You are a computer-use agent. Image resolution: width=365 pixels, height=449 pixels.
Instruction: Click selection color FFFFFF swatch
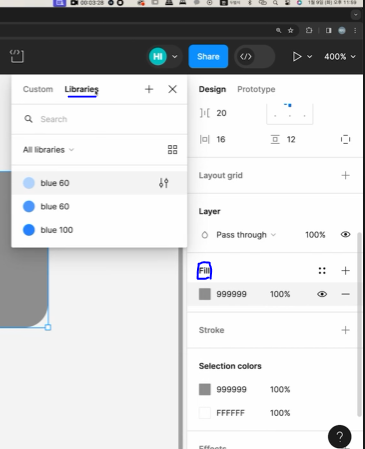coord(205,413)
